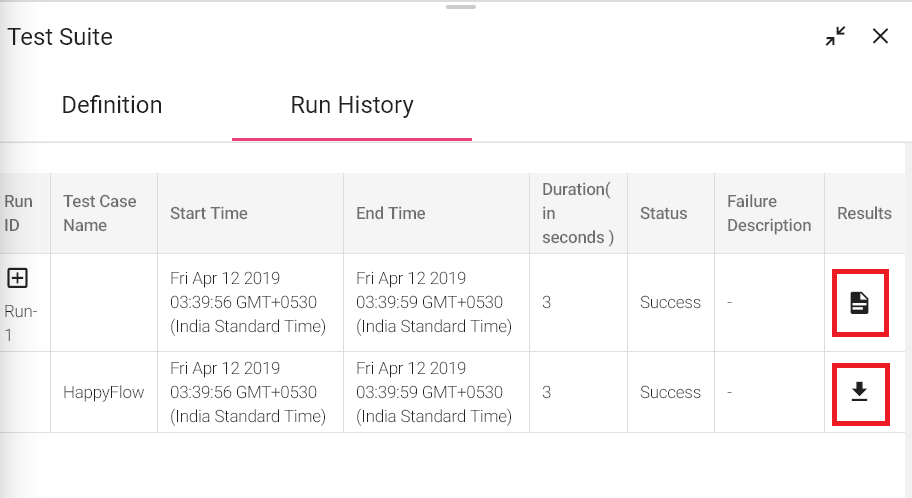Click the Test Case Name header
This screenshot has width=912, height=498.
(x=100, y=213)
